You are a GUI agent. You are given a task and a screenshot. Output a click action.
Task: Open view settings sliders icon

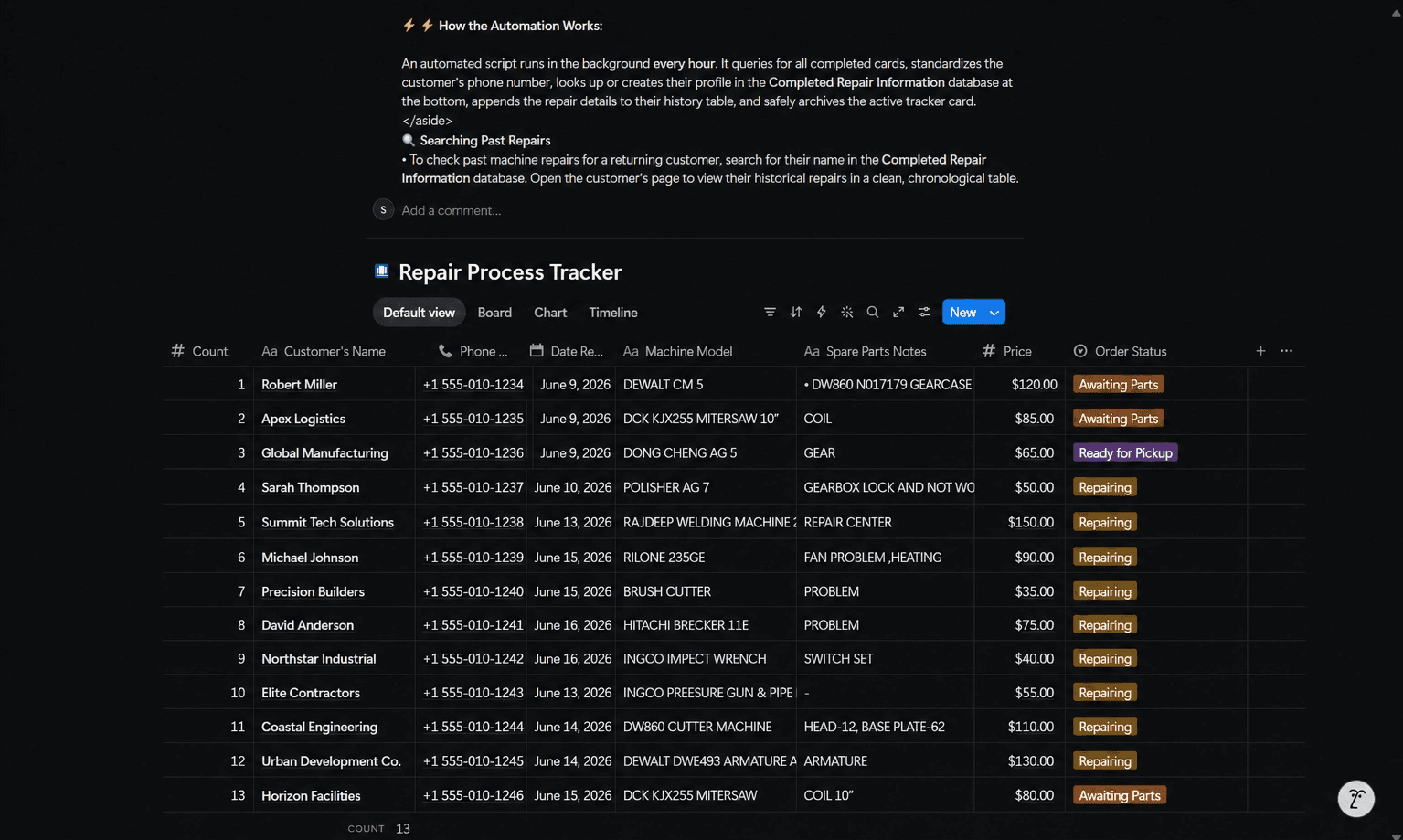(x=924, y=313)
